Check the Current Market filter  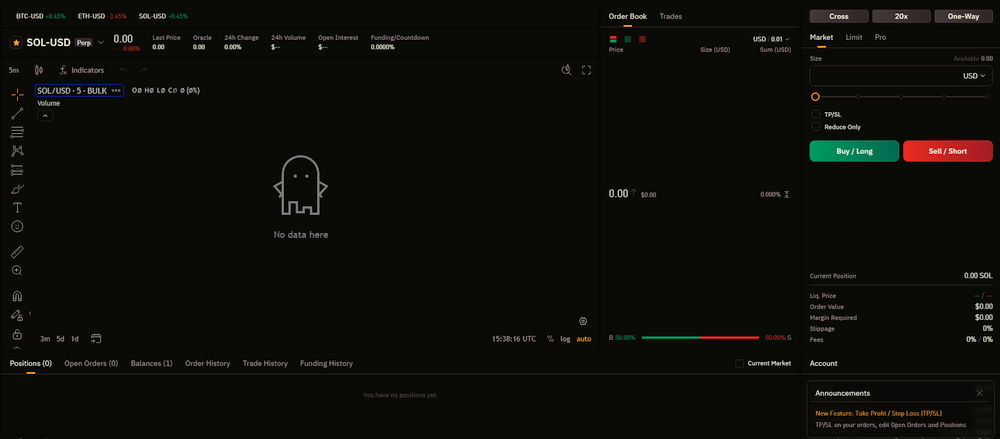(740, 364)
